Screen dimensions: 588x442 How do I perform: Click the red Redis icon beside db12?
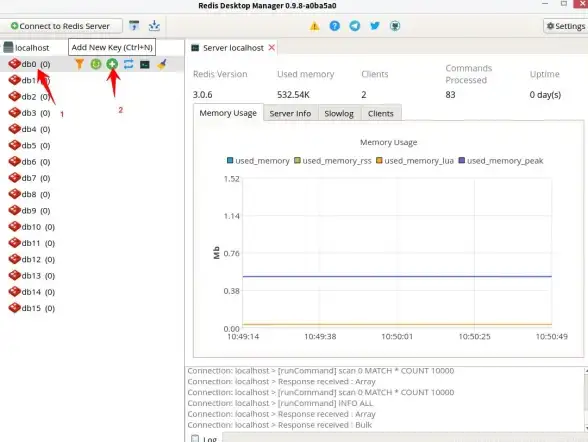[x=15, y=259]
